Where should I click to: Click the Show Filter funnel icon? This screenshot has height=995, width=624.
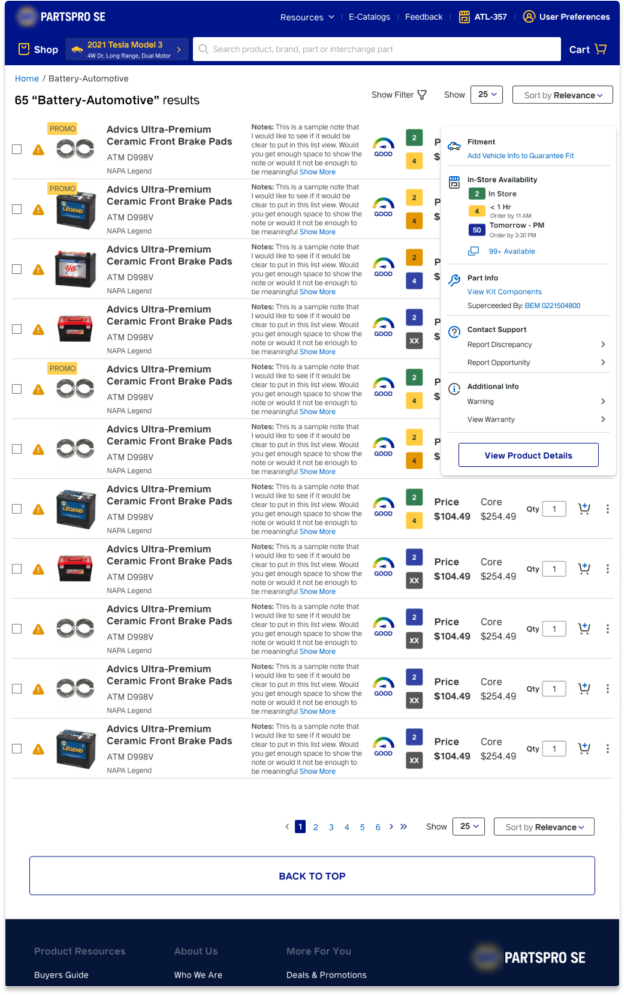(422, 95)
